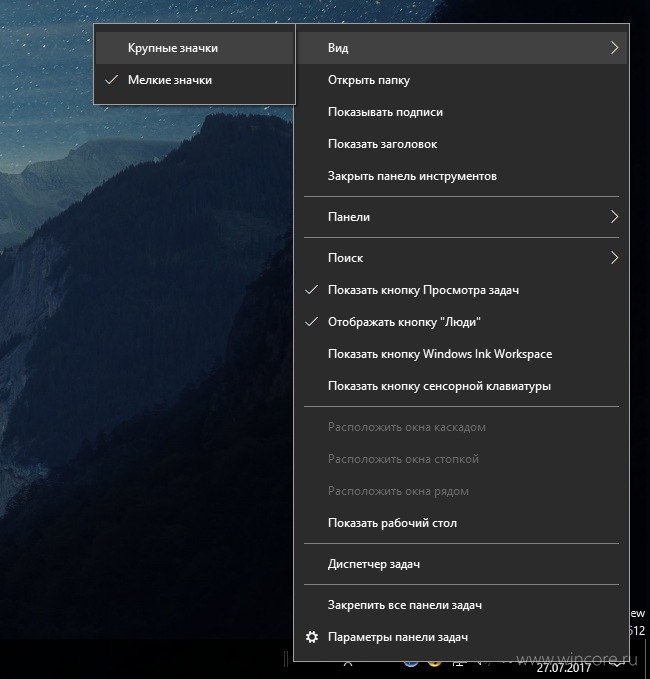Enable Показать кнопку Windows Ink Workspace
Image resolution: width=650 pixels, height=679 pixels.
[x=461, y=354]
